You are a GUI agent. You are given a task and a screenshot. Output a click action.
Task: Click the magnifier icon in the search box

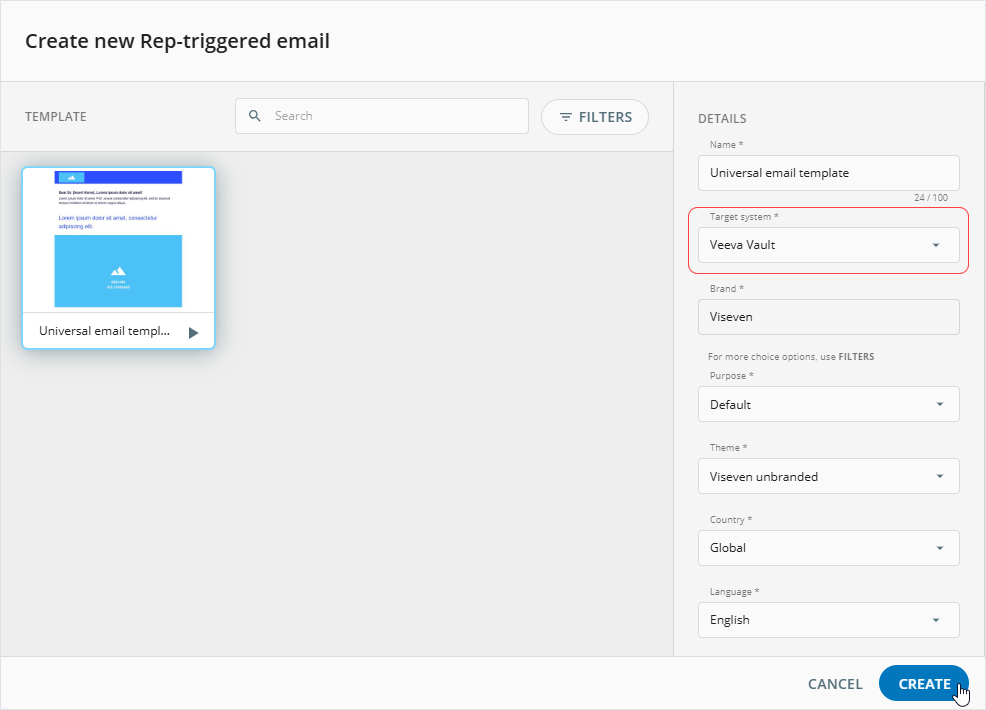pyautogui.click(x=255, y=116)
